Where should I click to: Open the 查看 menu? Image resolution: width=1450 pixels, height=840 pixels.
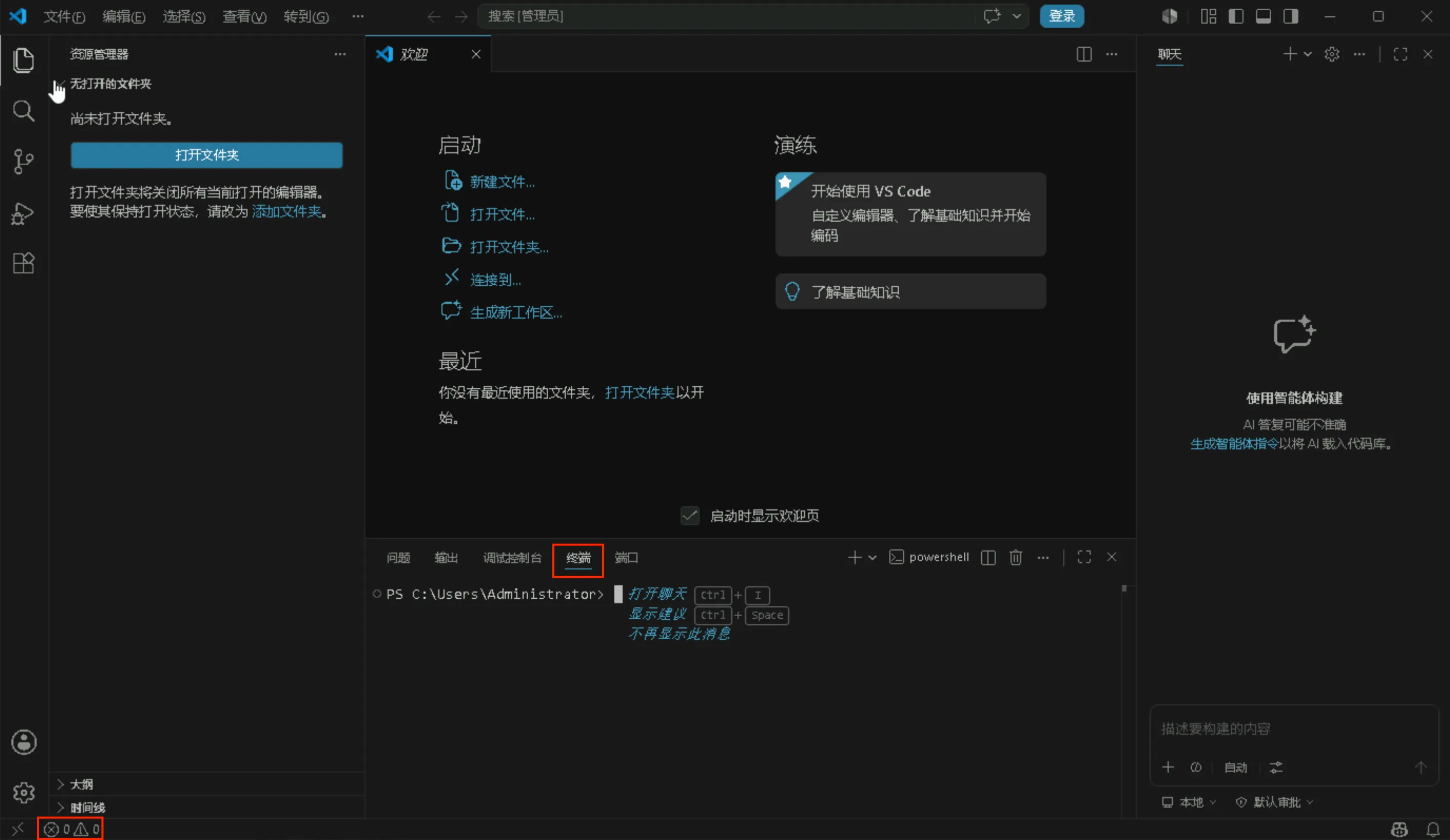pyautogui.click(x=244, y=16)
